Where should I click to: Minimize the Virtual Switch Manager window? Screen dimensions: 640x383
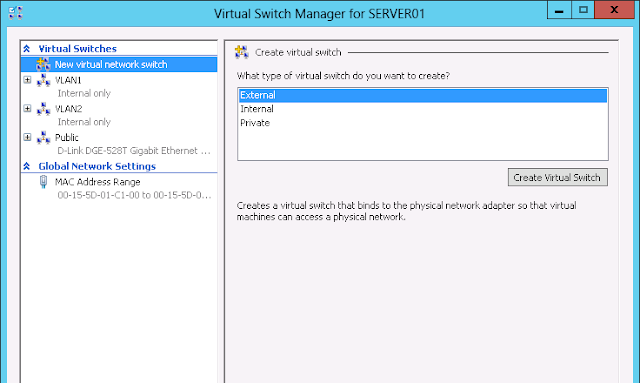pyautogui.click(x=559, y=10)
